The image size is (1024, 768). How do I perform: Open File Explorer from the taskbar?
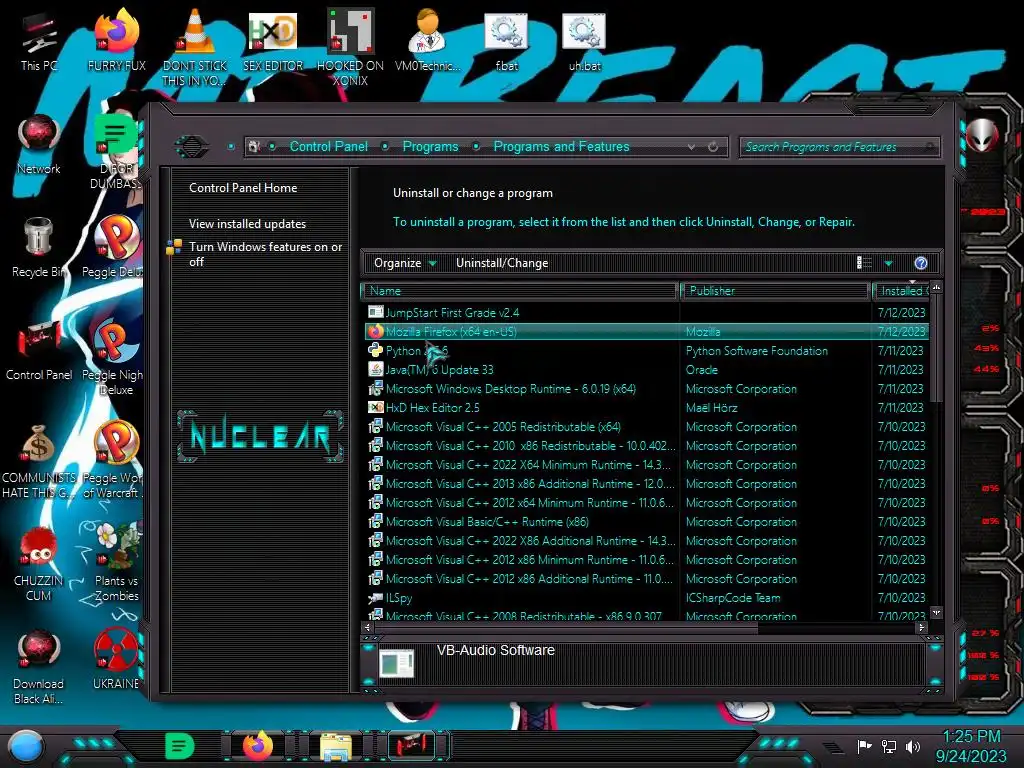(336, 746)
